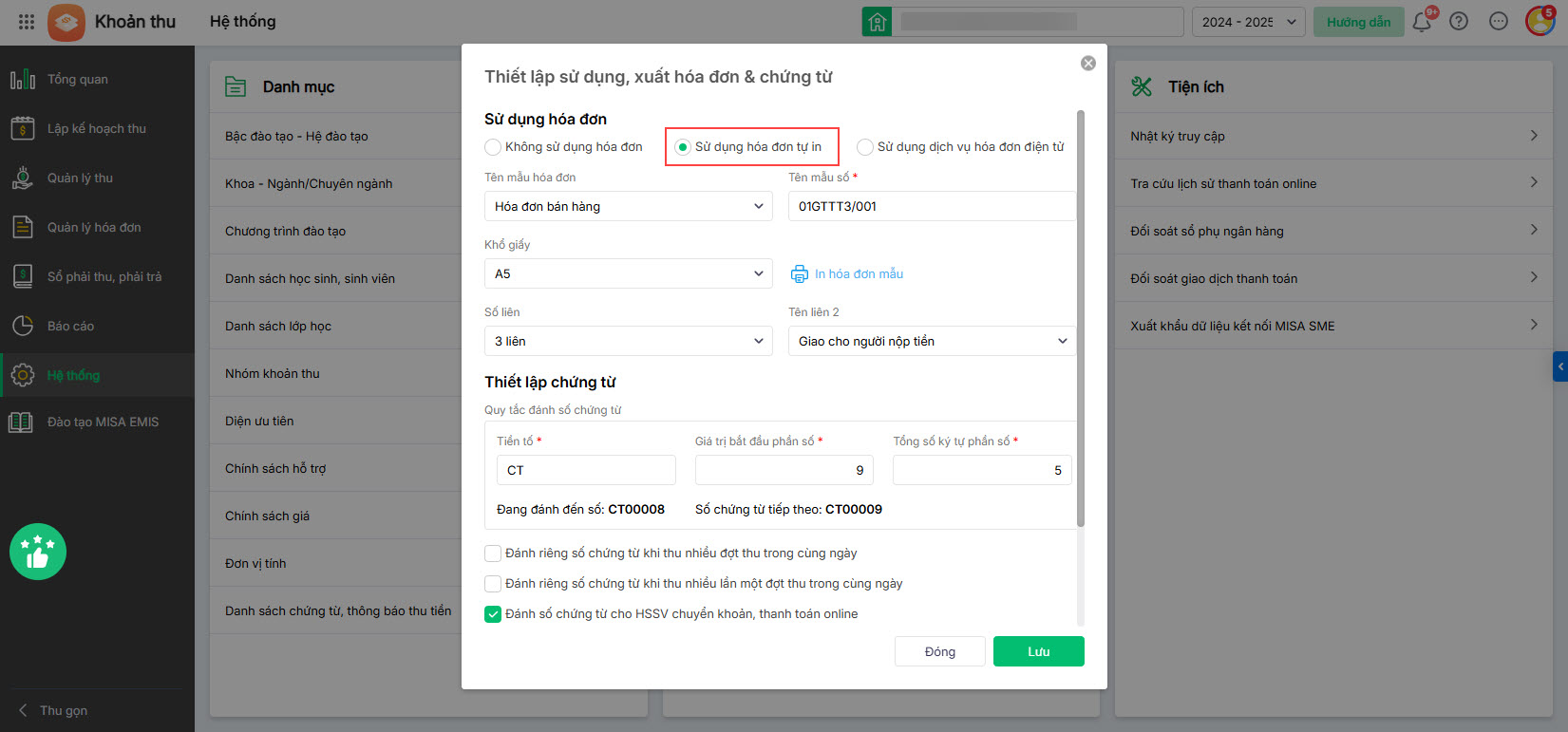
Task: Open the "3 liên" copies dropdown
Action: pyautogui.click(x=629, y=341)
